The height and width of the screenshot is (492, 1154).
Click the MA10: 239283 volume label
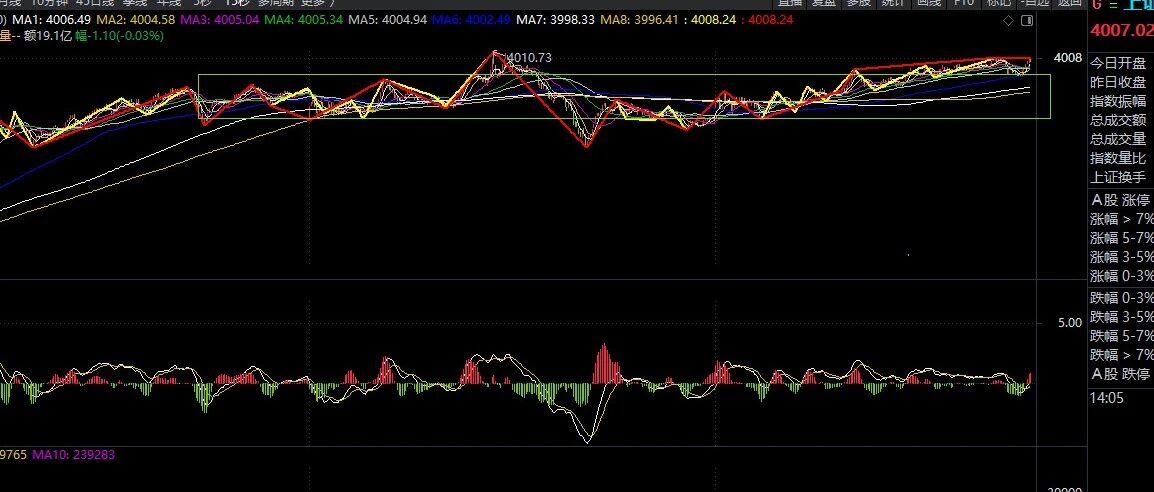[73, 454]
